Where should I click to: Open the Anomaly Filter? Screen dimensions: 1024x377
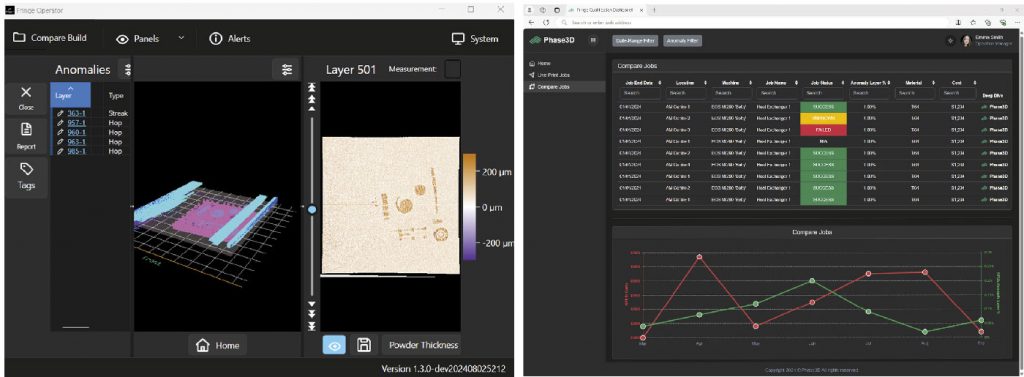pos(682,41)
